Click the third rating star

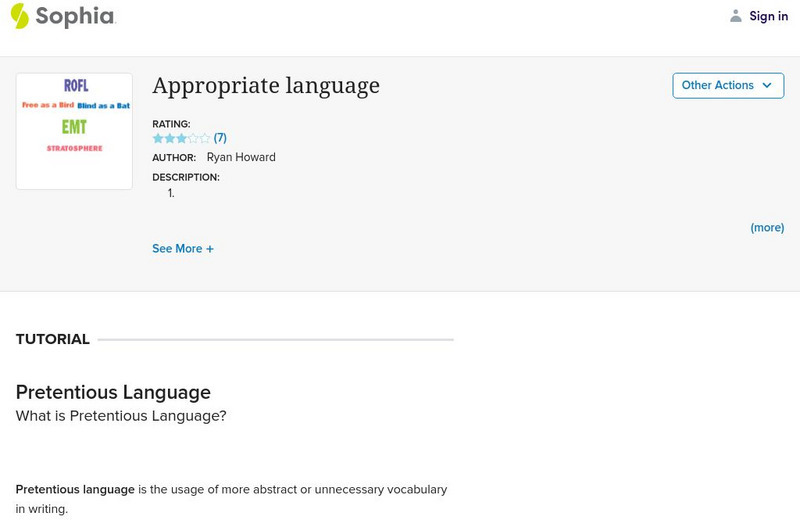tap(181, 138)
